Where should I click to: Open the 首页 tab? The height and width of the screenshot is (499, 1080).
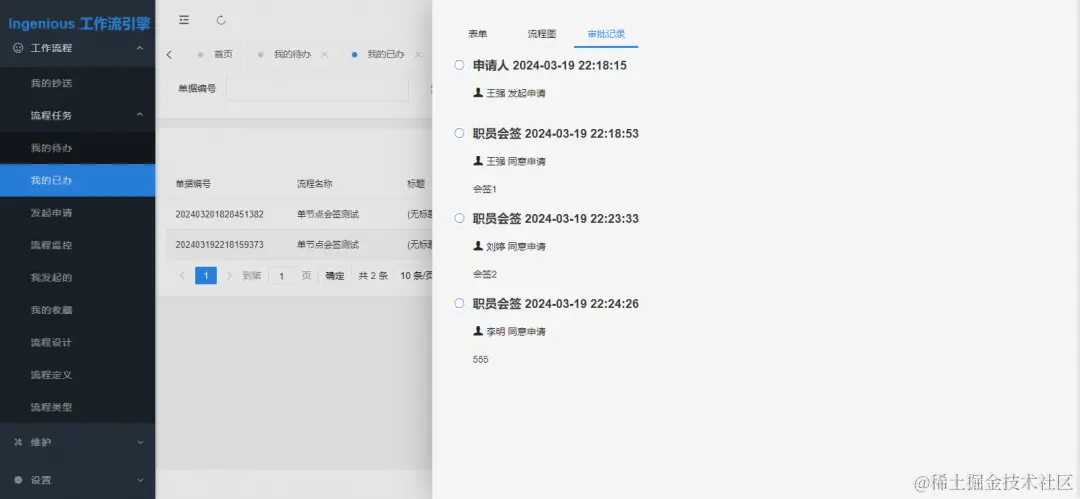(223, 54)
